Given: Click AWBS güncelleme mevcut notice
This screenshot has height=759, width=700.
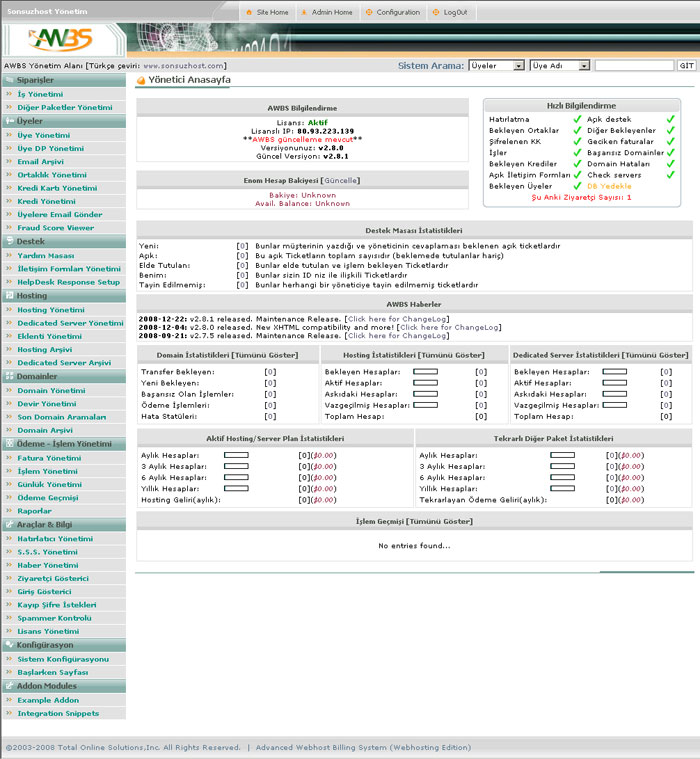Looking at the screenshot, I should coord(303,139).
